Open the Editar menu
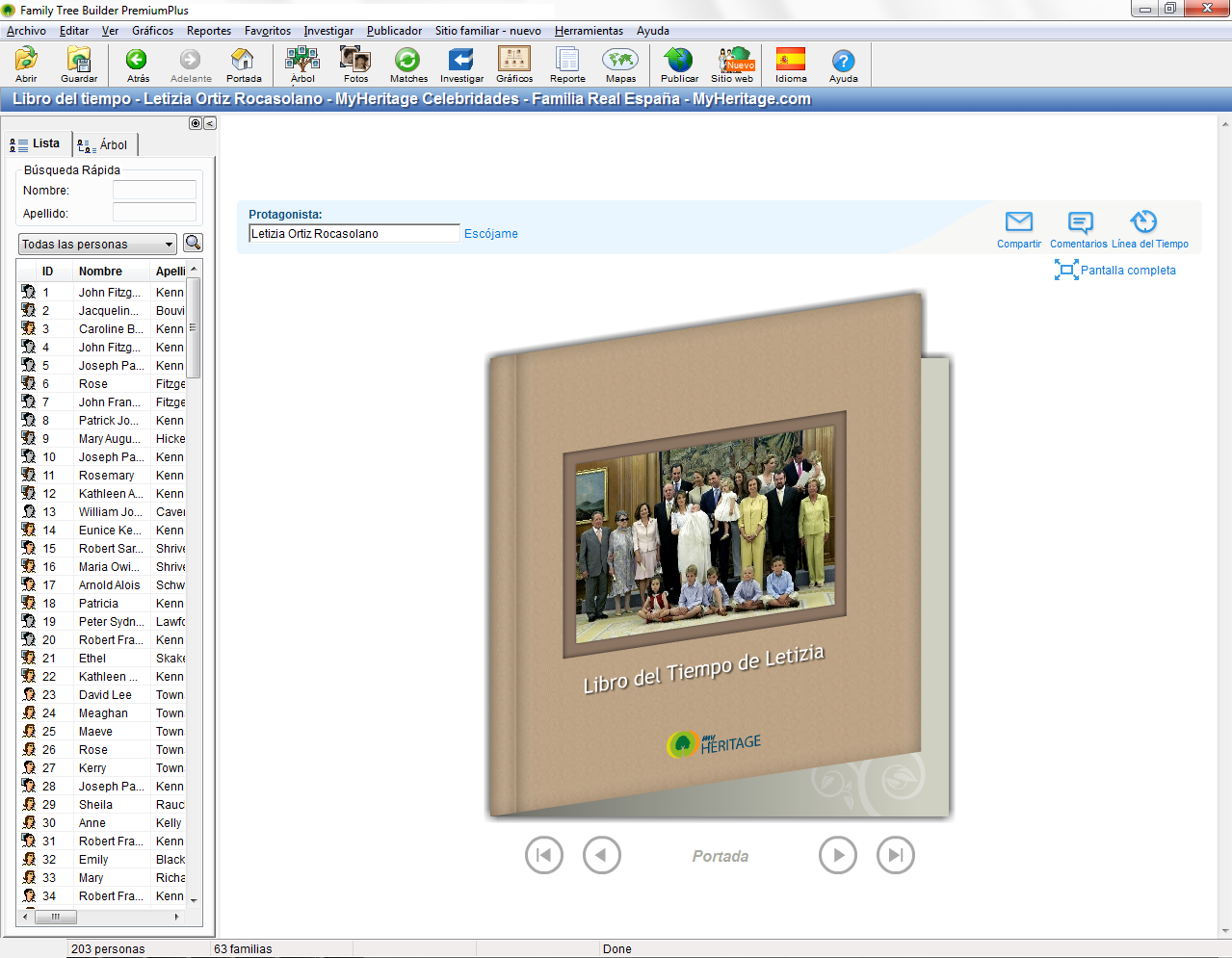This screenshot has height=958, width=1232. (x=74, y=31)
